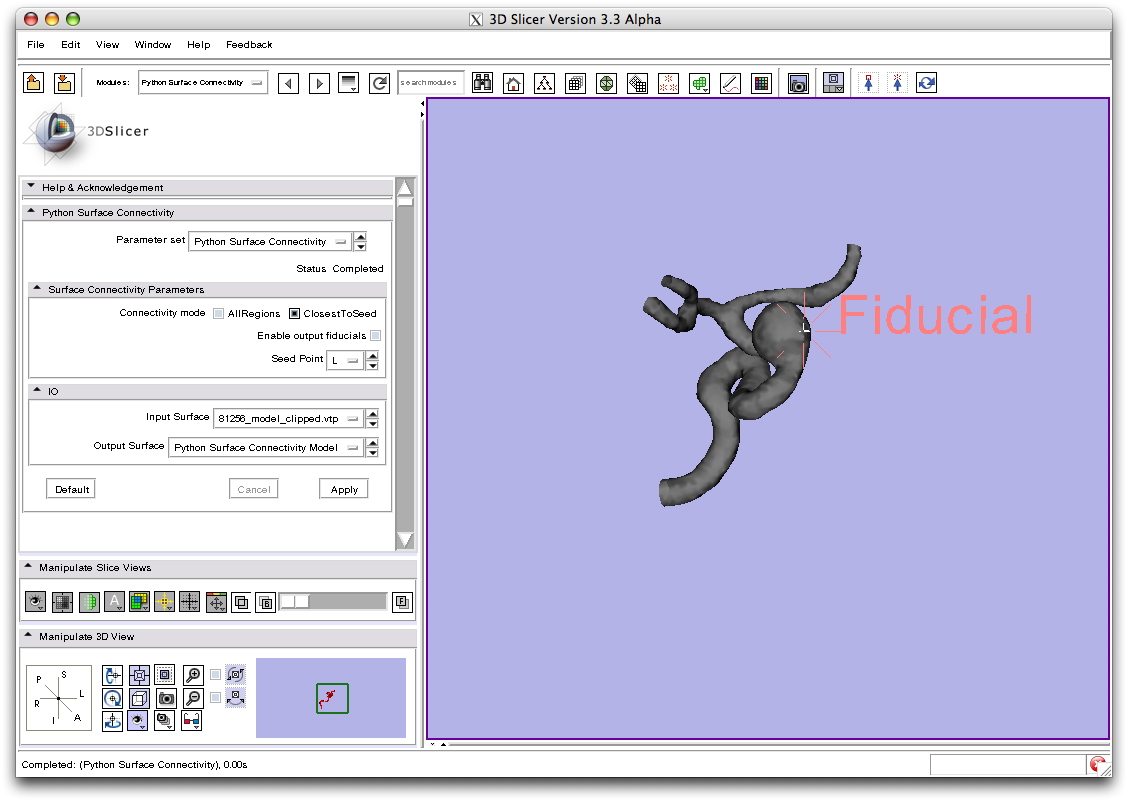Open the Modules dropdown selector
The width and height of the screenshot is (1128, 801).
(202, 83)
